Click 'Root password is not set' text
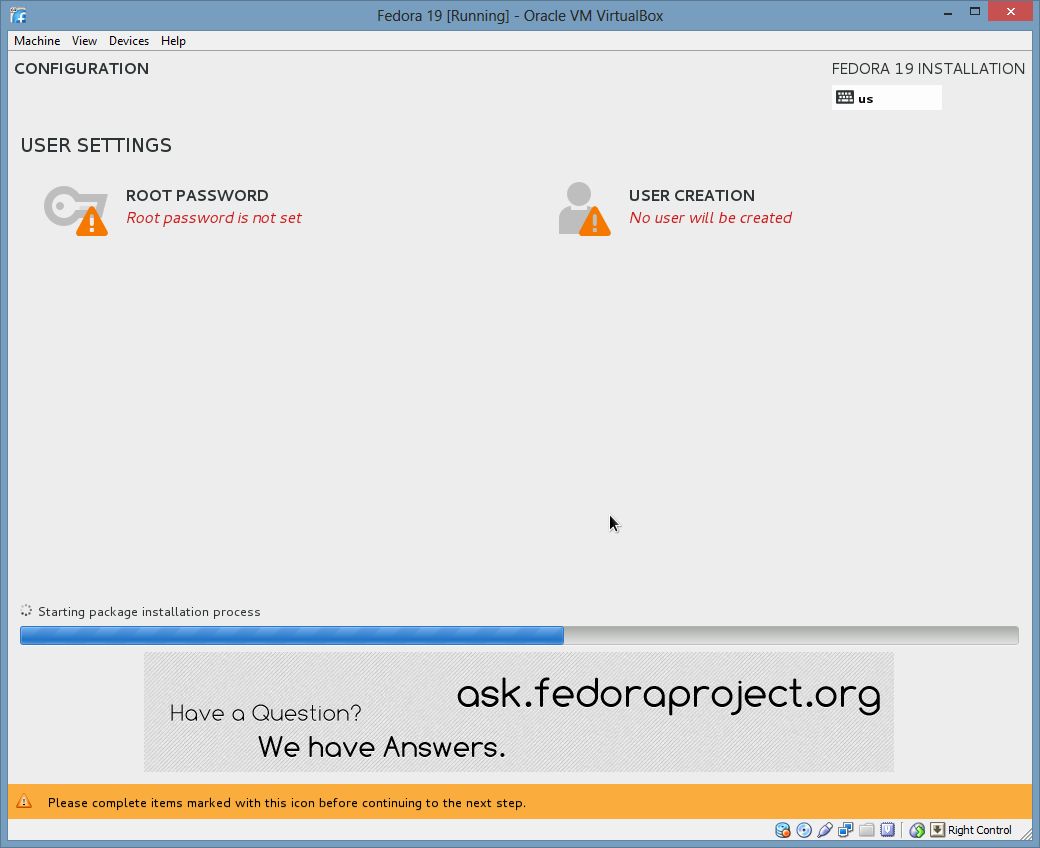 214,218
